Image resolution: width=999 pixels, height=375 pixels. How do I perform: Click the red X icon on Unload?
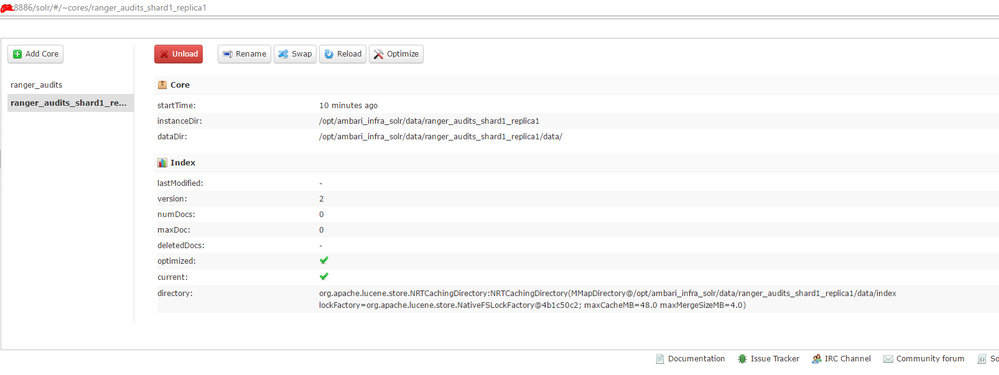pyautogui.click(x=164, y=54)
